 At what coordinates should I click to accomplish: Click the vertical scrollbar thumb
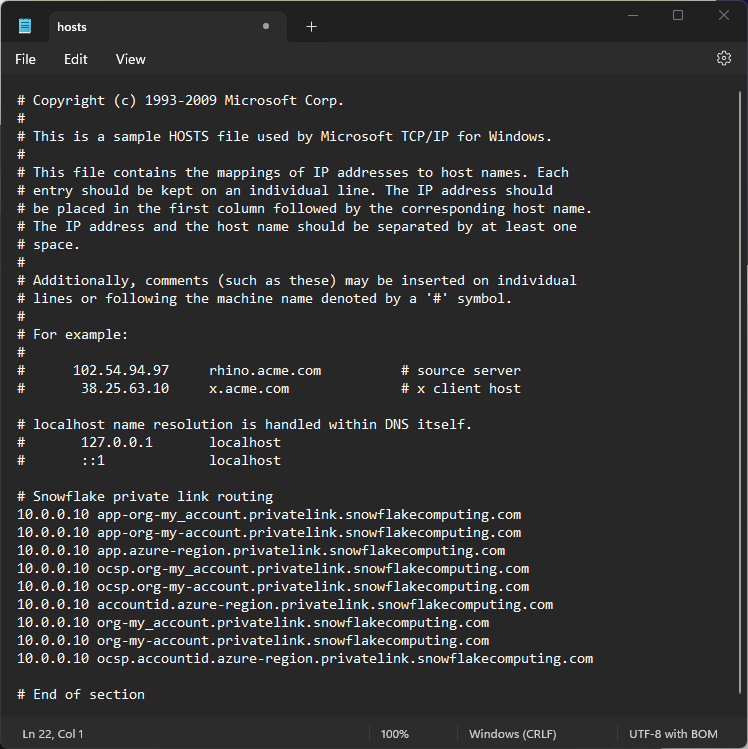(740, 392)
